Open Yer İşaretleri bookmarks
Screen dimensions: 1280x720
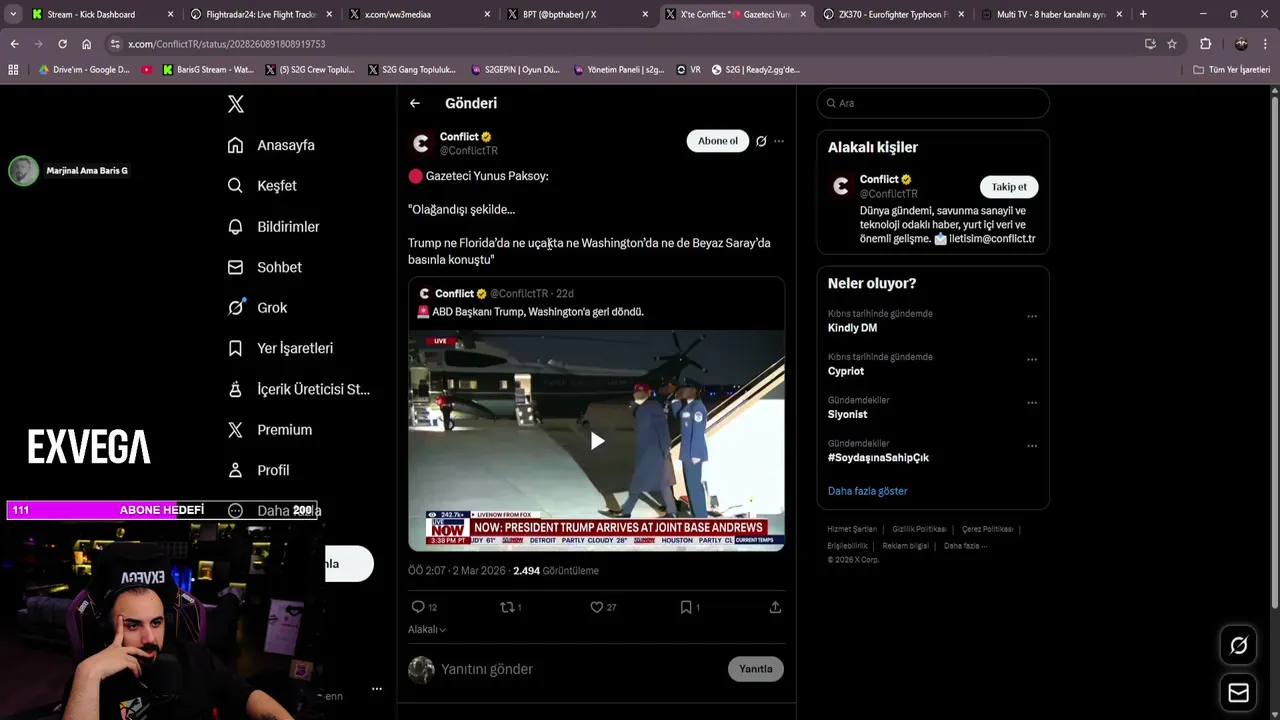(x=280, y=348)
